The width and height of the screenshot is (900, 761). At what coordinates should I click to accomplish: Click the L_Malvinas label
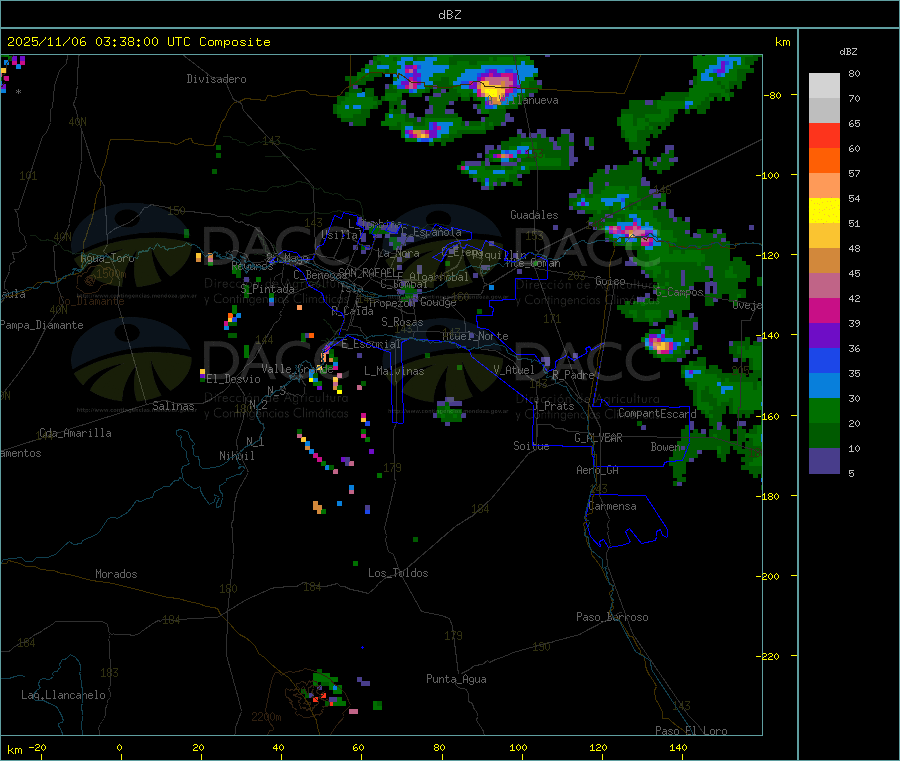pyautogui.click(x=394, y=371)
